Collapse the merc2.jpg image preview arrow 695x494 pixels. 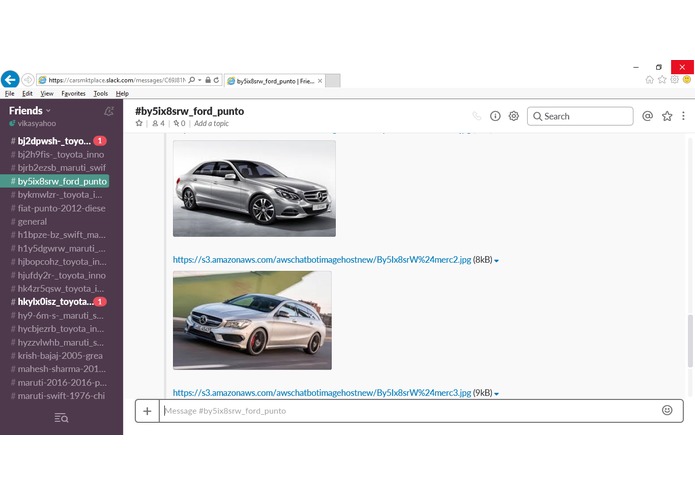point(496,261)
